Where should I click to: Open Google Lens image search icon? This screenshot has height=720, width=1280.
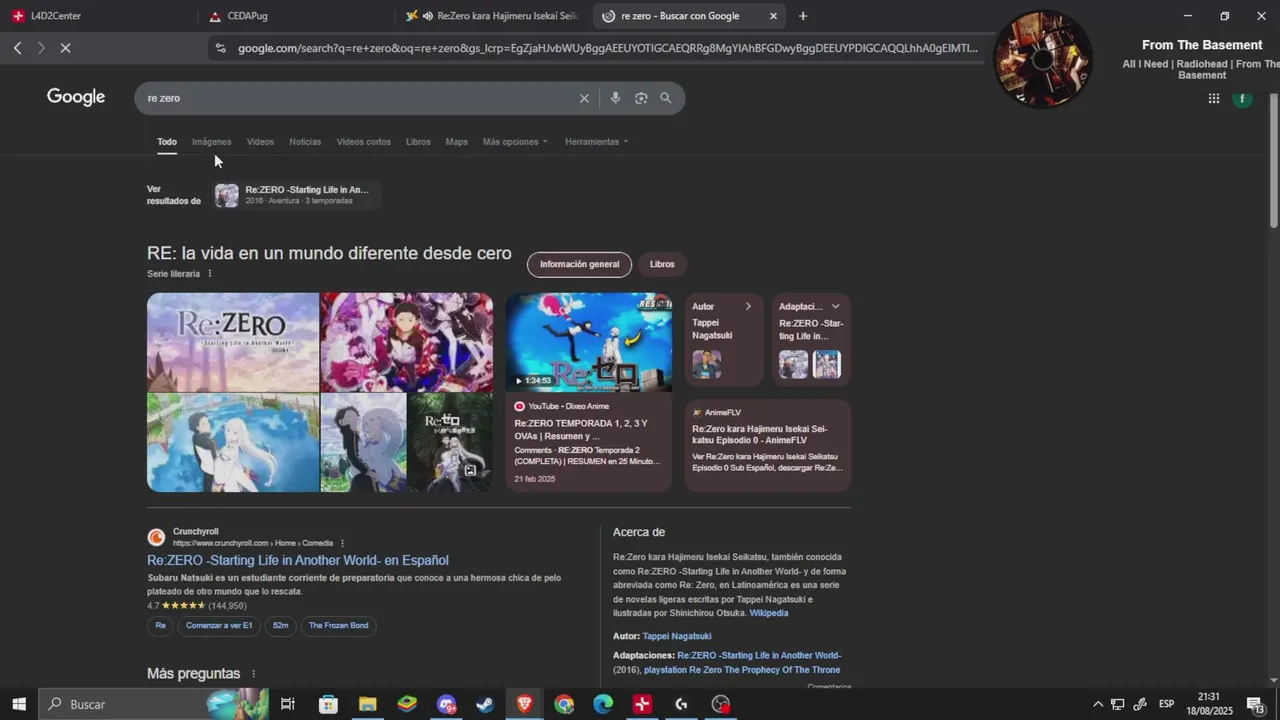[641, 98]
